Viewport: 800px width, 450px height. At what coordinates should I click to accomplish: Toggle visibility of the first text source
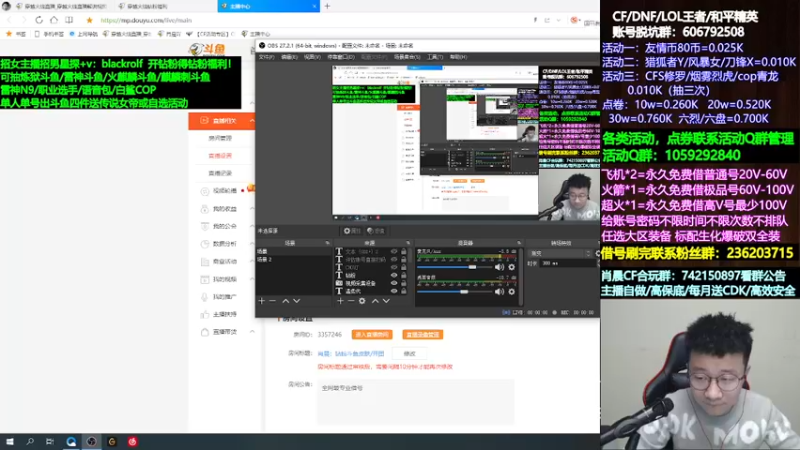[394, 252]
